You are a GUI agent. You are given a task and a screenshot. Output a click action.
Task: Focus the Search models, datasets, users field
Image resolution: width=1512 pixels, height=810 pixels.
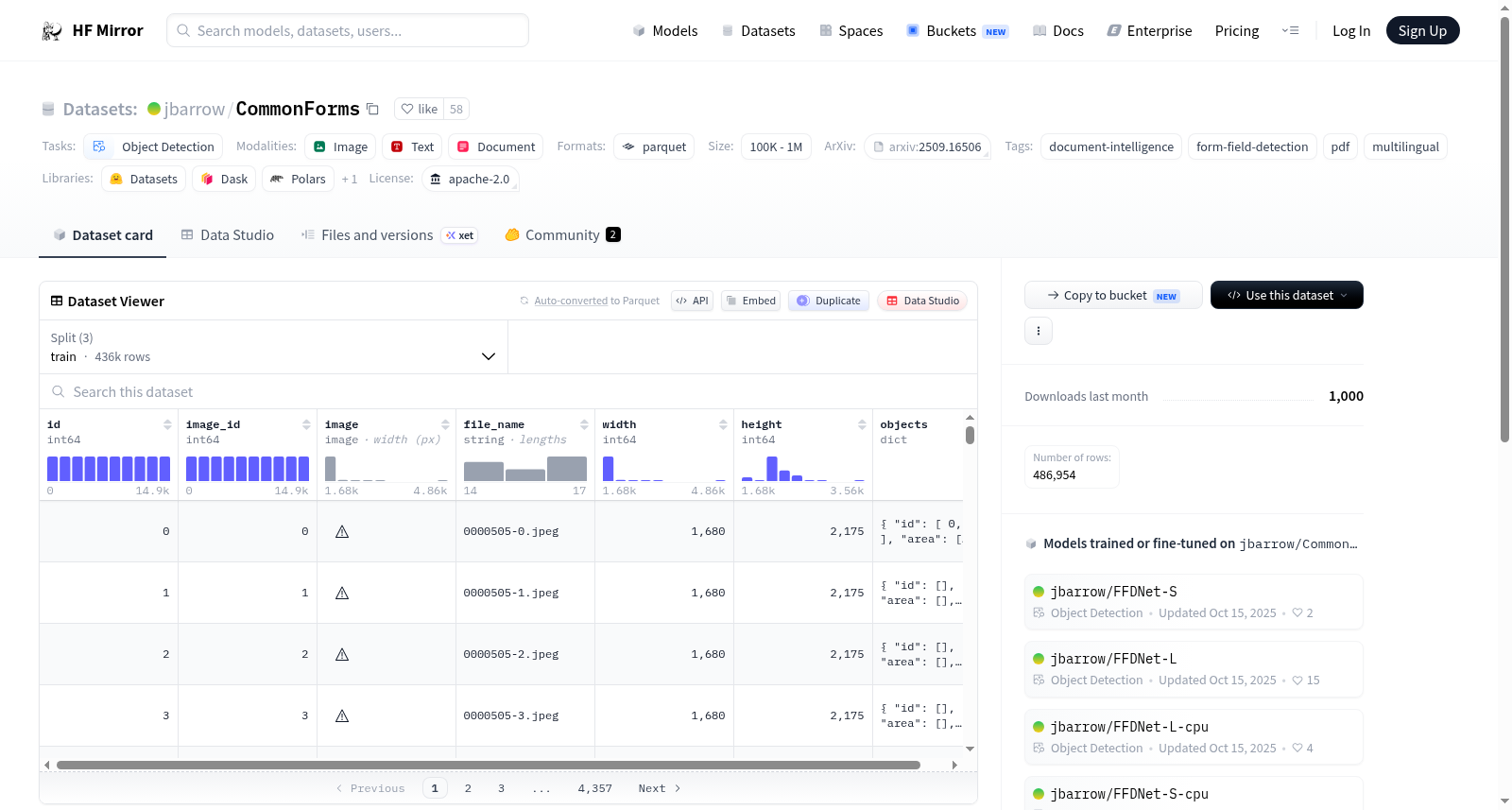(x=348, y=30)
